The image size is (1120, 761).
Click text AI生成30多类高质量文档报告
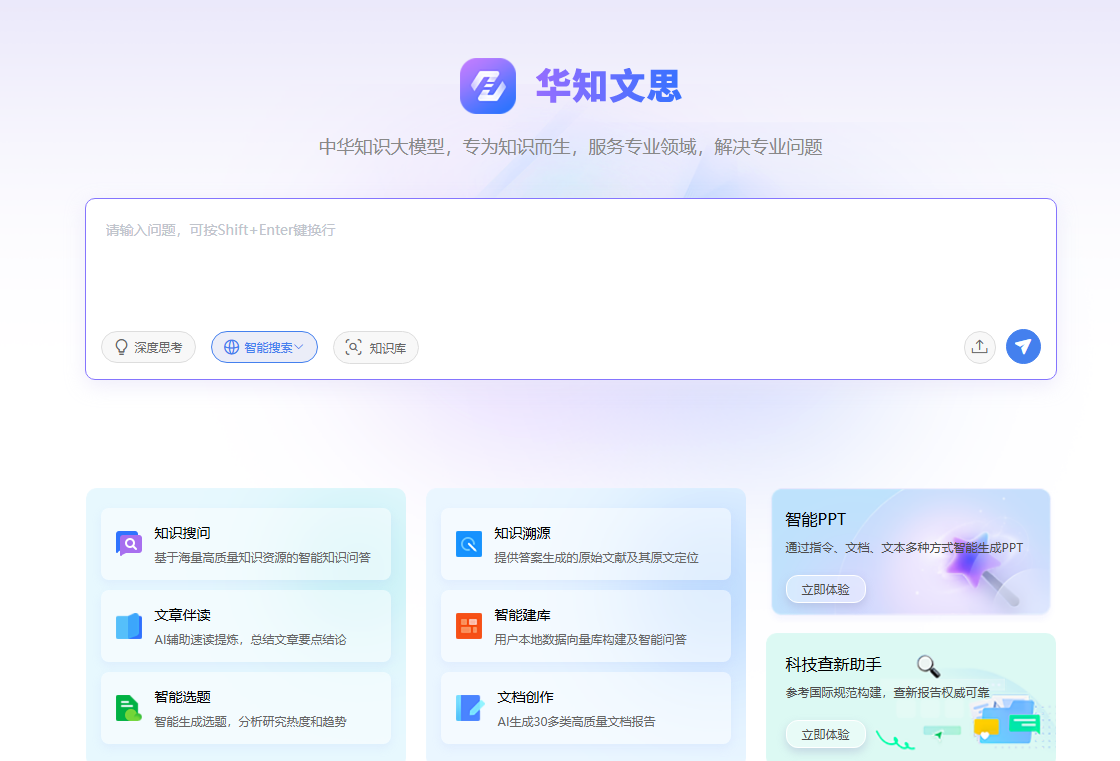pos(576,722)
